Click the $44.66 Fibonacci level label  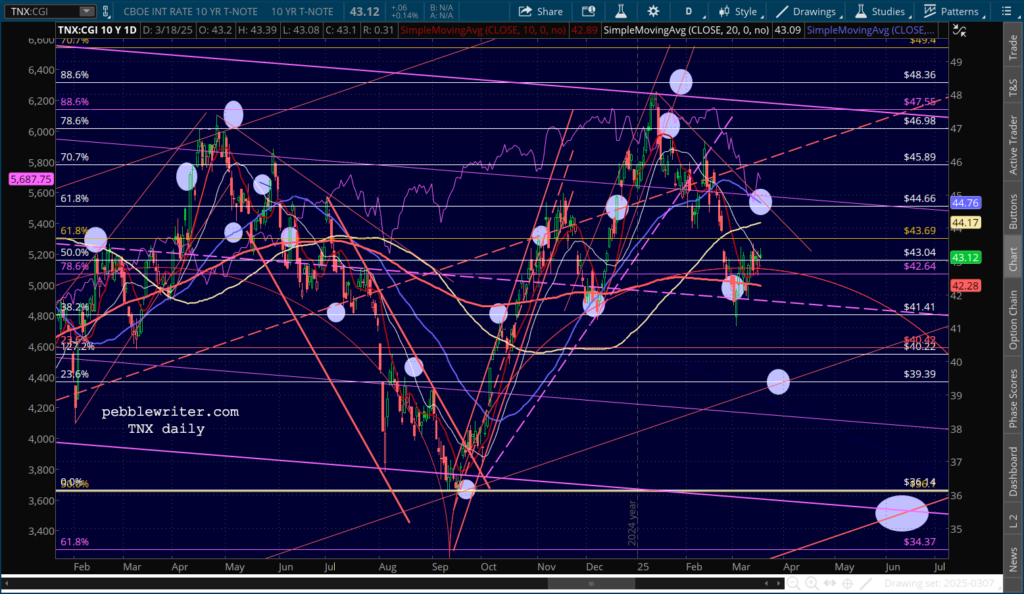920,198
